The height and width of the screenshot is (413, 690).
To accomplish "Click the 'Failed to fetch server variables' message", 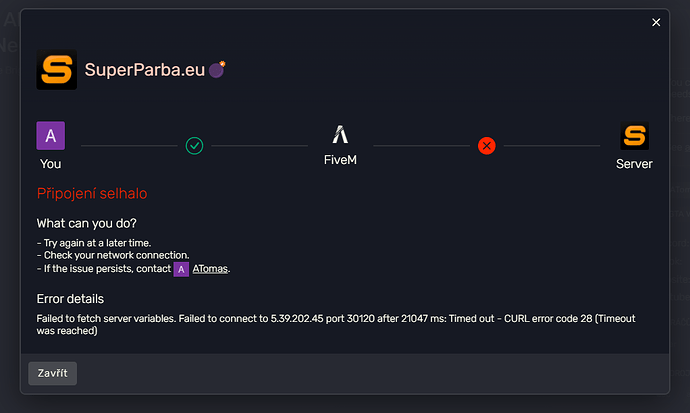I will click(x=336, y=325).
